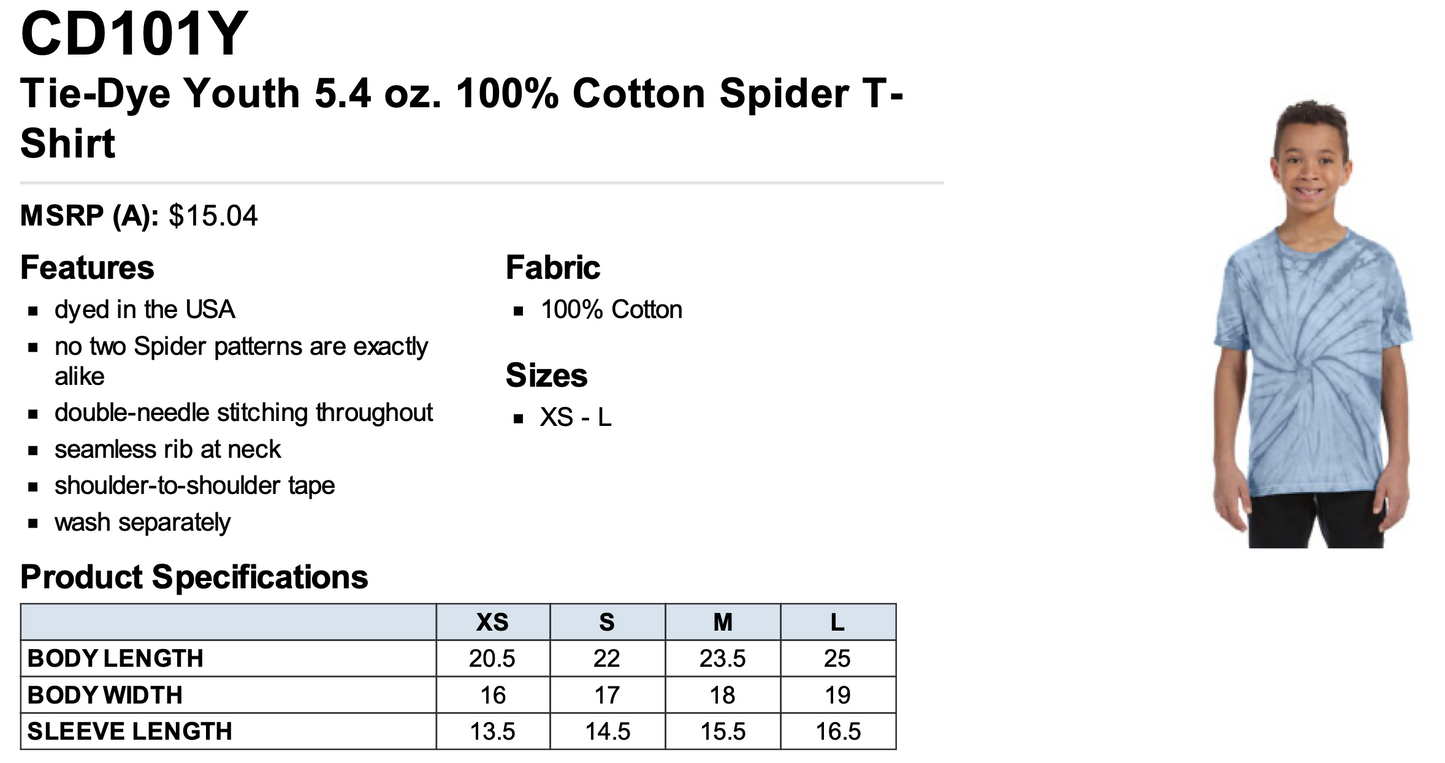Click the 20.5 body length cell

click(x=492, y=658)
